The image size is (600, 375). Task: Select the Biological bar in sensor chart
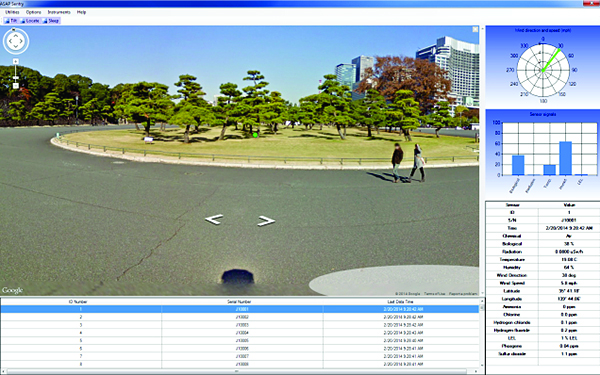tap(518, 165)
